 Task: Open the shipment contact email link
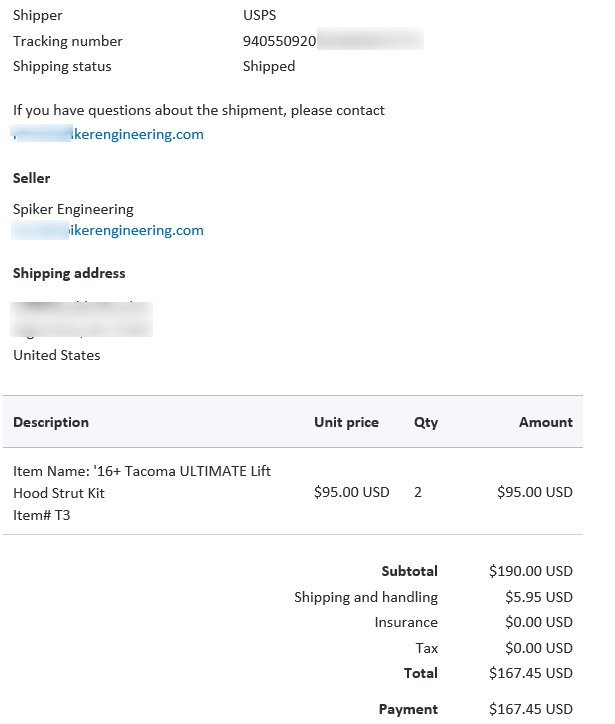click(x=108, y=134)
